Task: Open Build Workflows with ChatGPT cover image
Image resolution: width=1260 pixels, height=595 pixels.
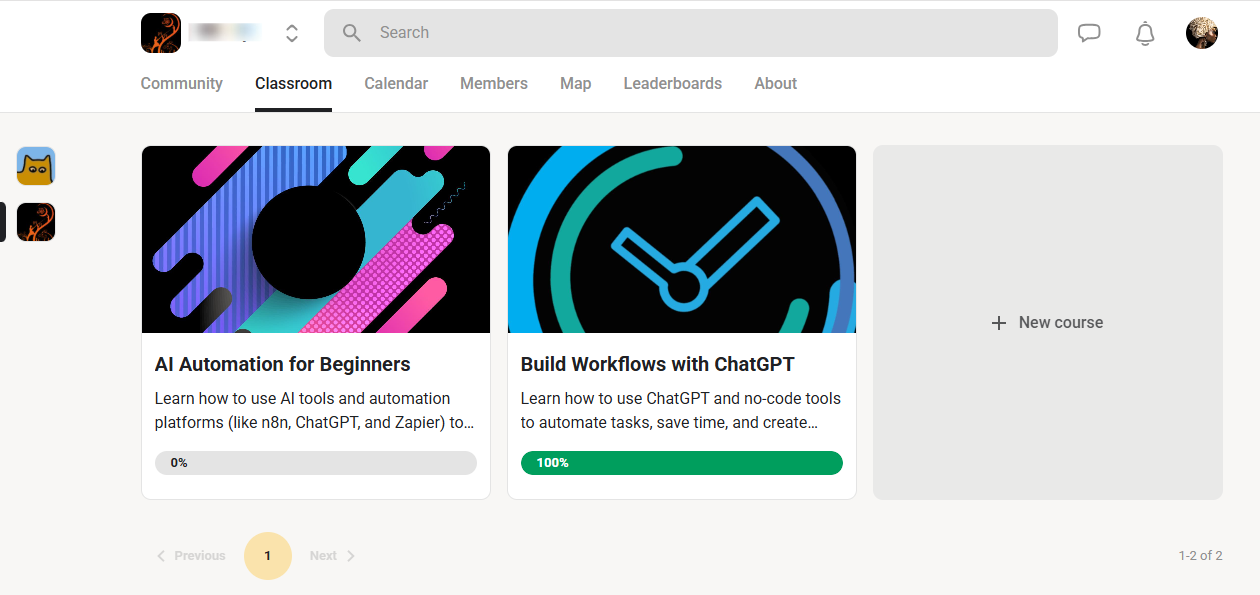Action: [682, 240]
